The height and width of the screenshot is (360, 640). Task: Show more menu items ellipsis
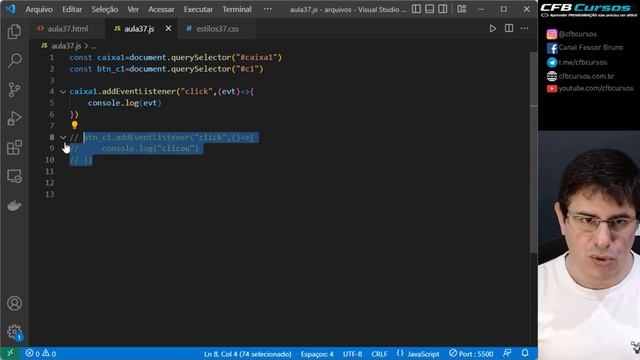(x=267, y=9)
